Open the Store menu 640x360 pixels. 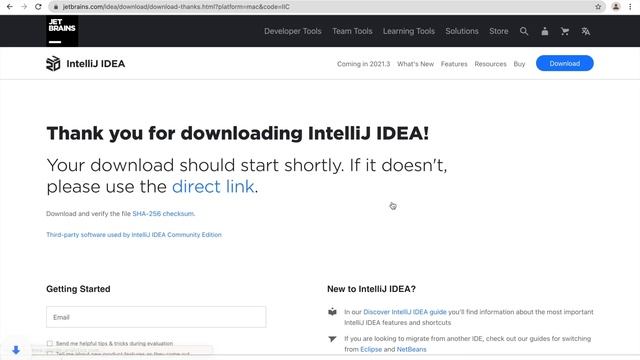(x=499, y=31)
